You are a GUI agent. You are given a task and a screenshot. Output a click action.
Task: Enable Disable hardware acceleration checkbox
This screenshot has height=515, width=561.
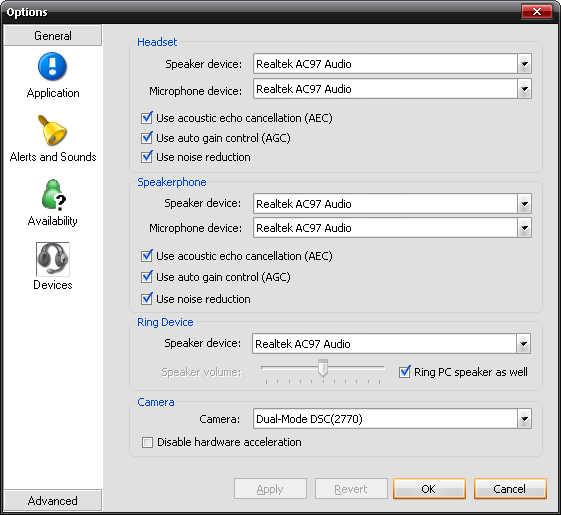coord(147,442)
